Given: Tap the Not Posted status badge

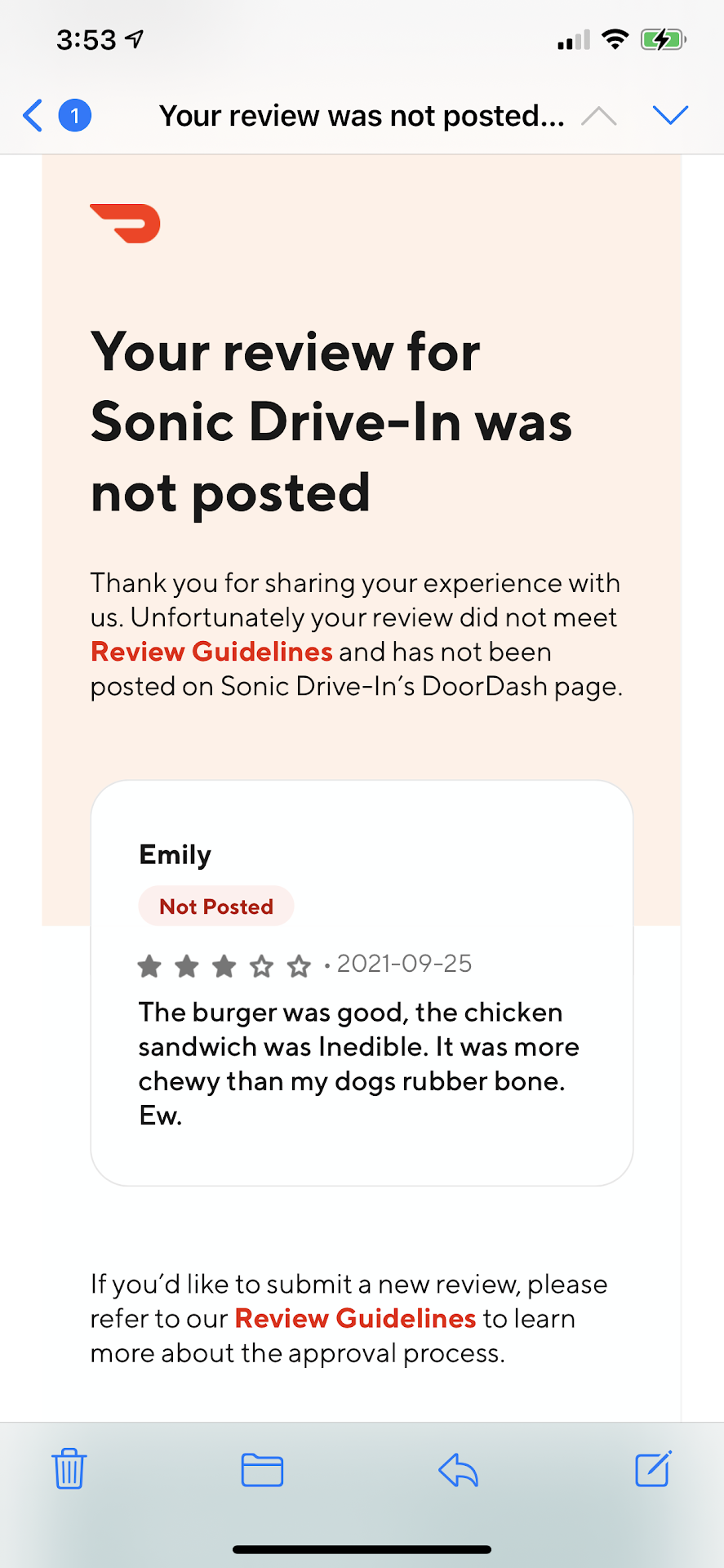Looking at the screenshot, I should [x=216, y=906].
